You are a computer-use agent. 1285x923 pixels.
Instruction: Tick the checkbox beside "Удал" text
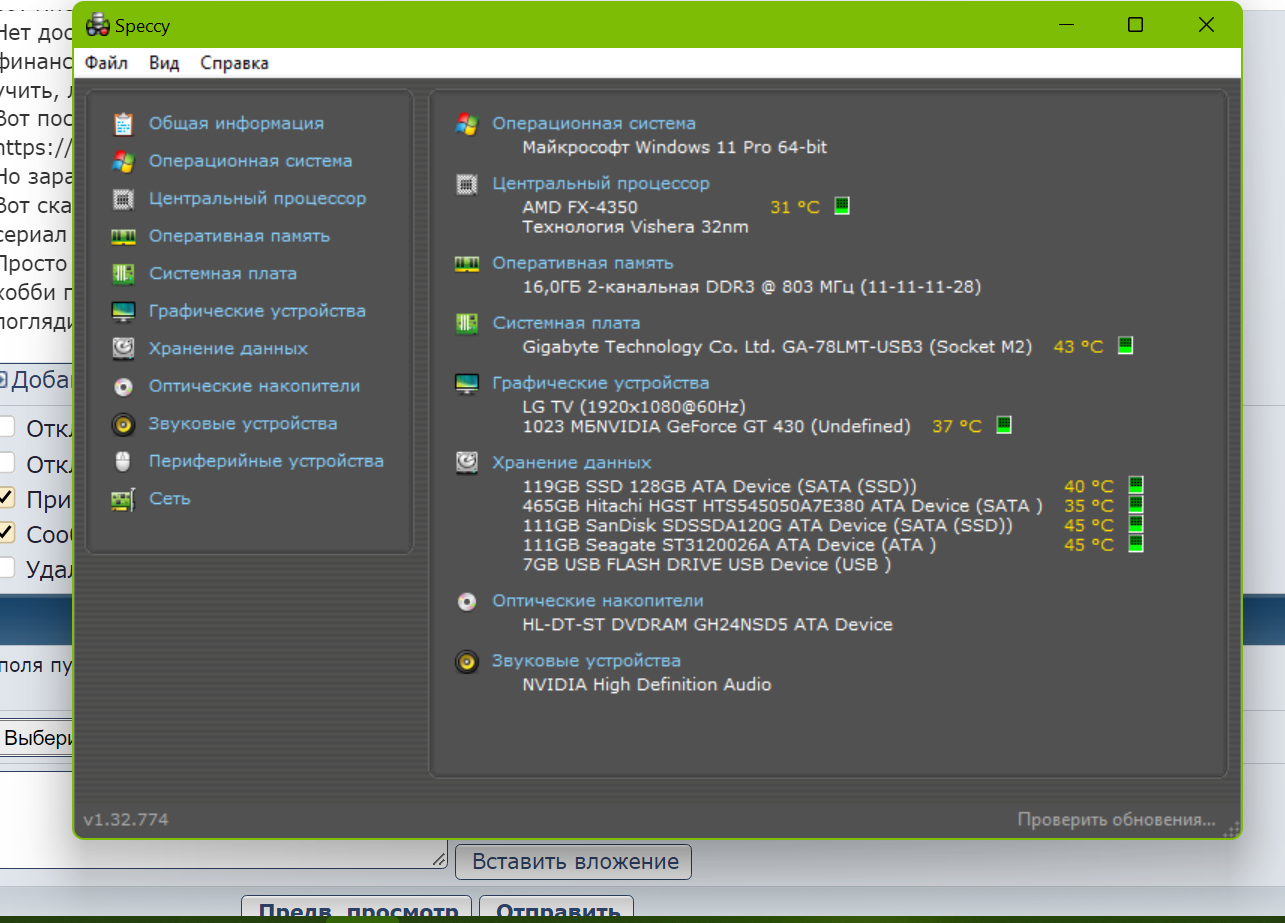click(7, 567)
